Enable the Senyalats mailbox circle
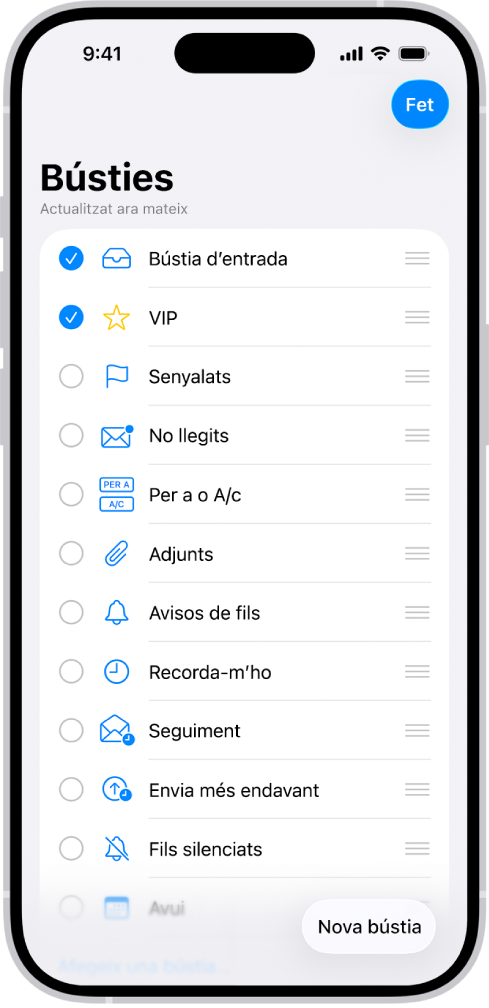The image size is (489, 1008). point(71,377)
